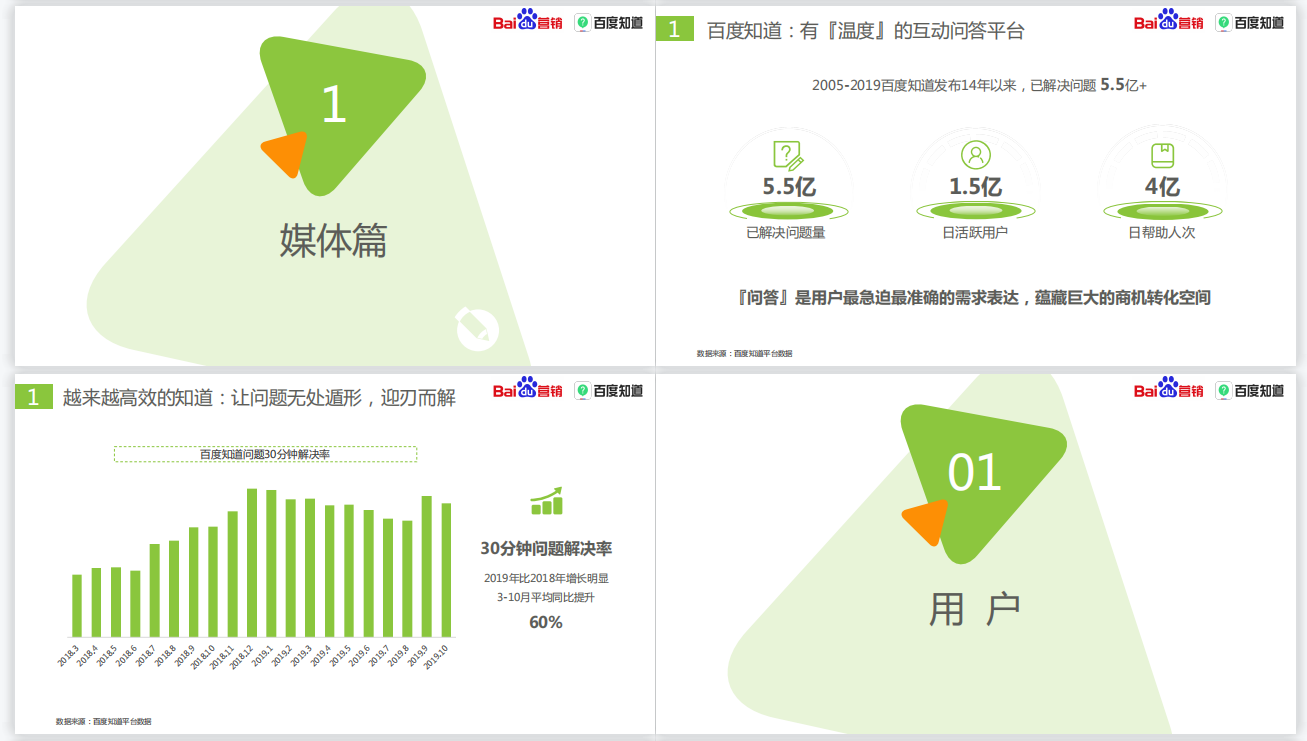Click the bar for 2019.9
This screenshot has width=1307, height=741.
coord(426,567)
